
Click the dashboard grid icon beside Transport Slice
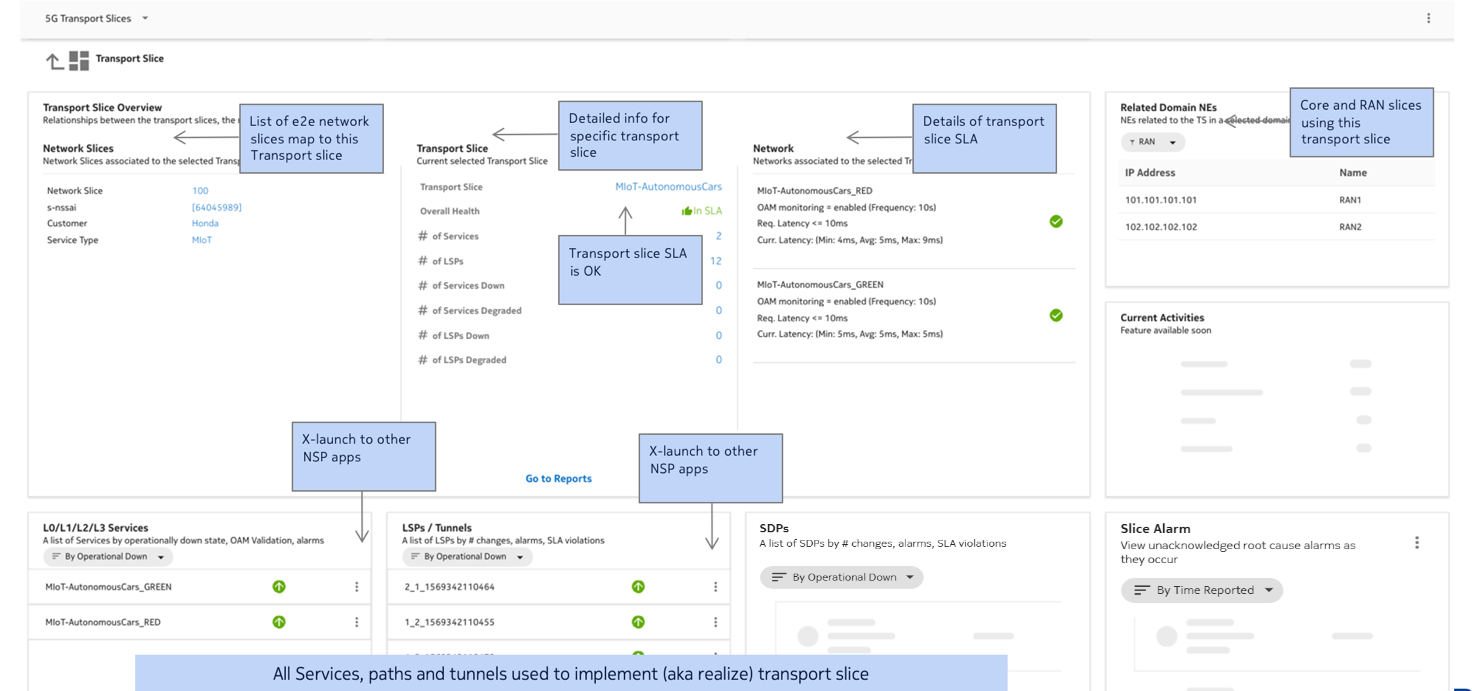pyautogui.click(x=79, y=61)
